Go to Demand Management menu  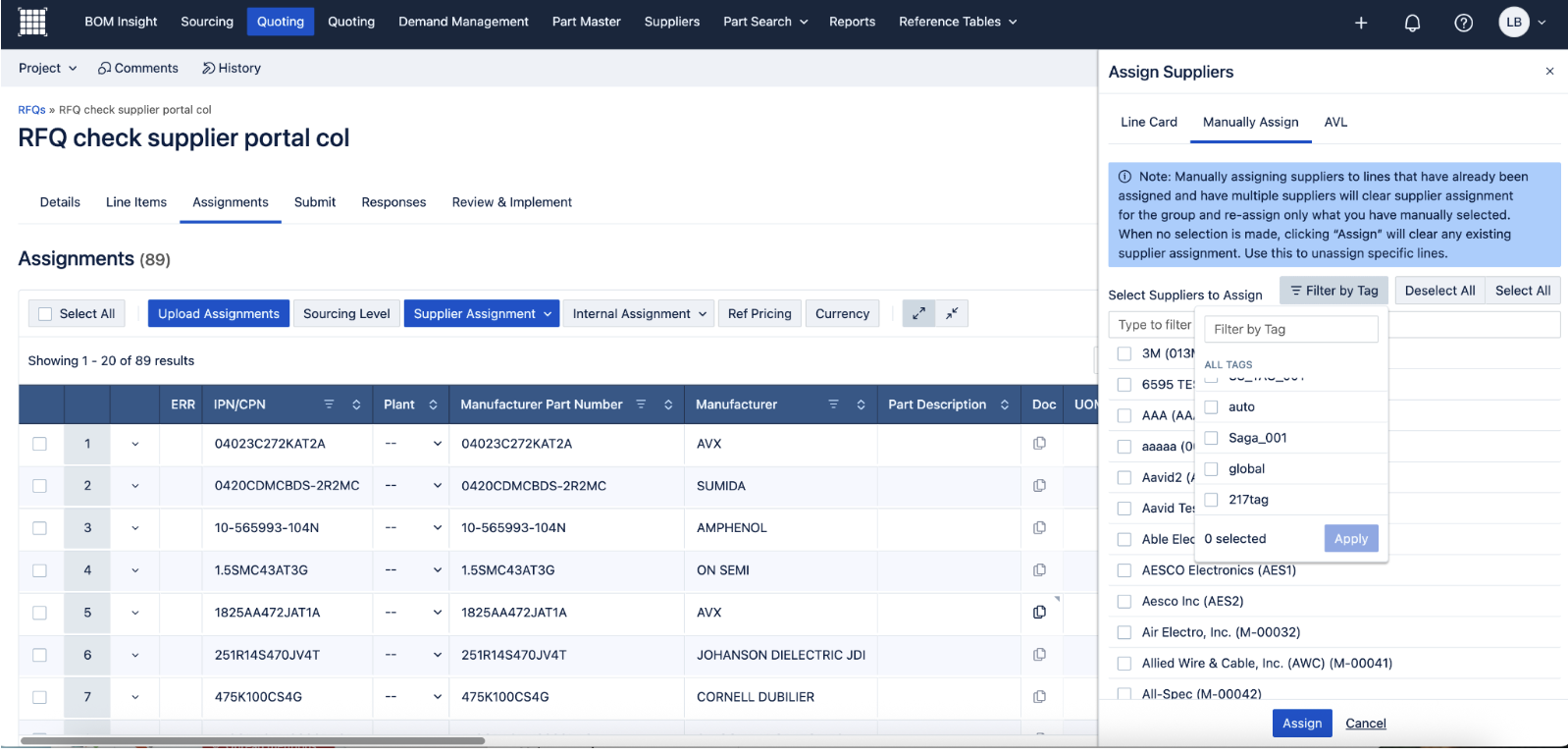pos(463,22)
